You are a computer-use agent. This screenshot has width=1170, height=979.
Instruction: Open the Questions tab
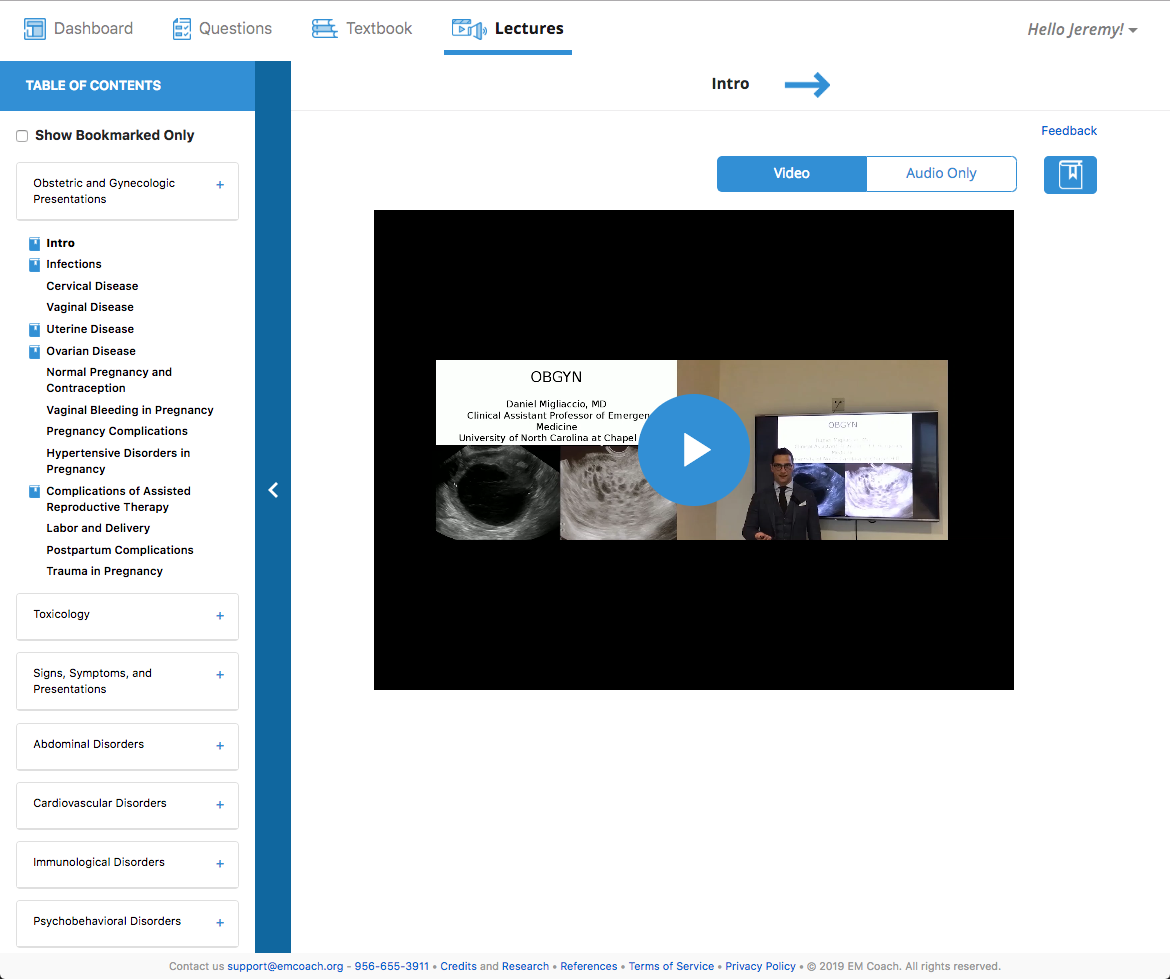tap(222, 28)
